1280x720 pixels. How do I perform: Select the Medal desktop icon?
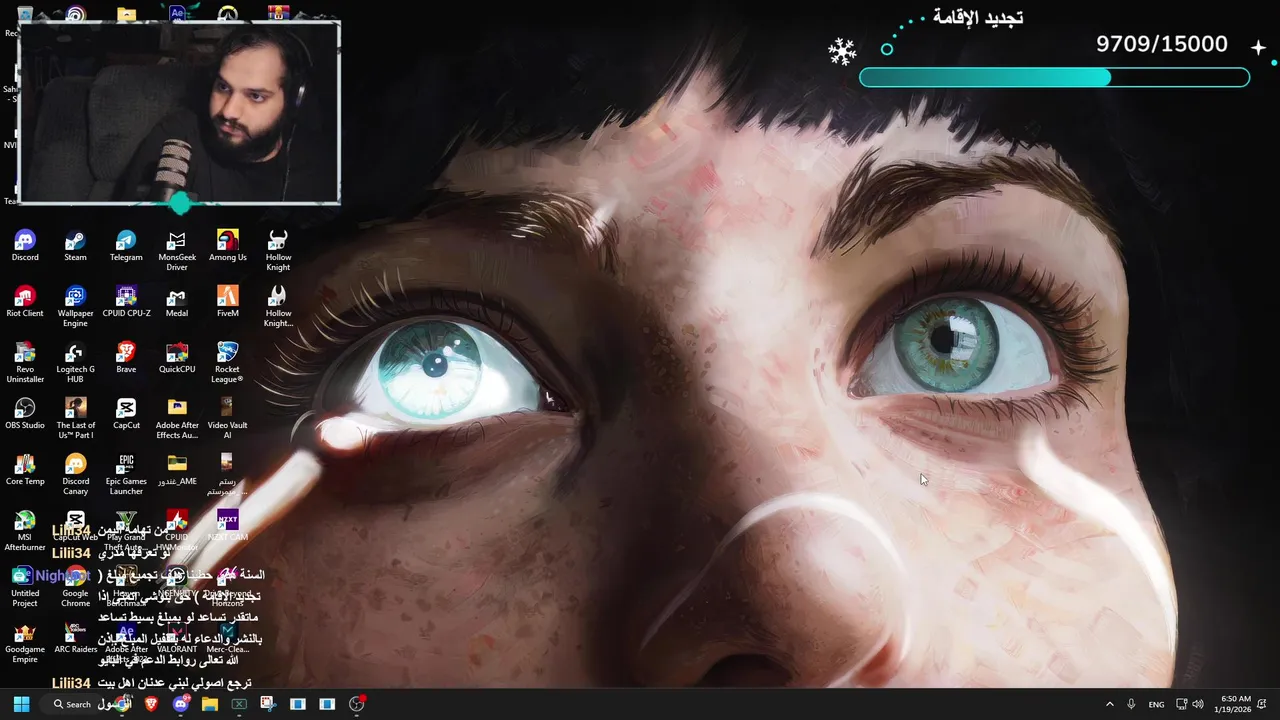[177, 302]
